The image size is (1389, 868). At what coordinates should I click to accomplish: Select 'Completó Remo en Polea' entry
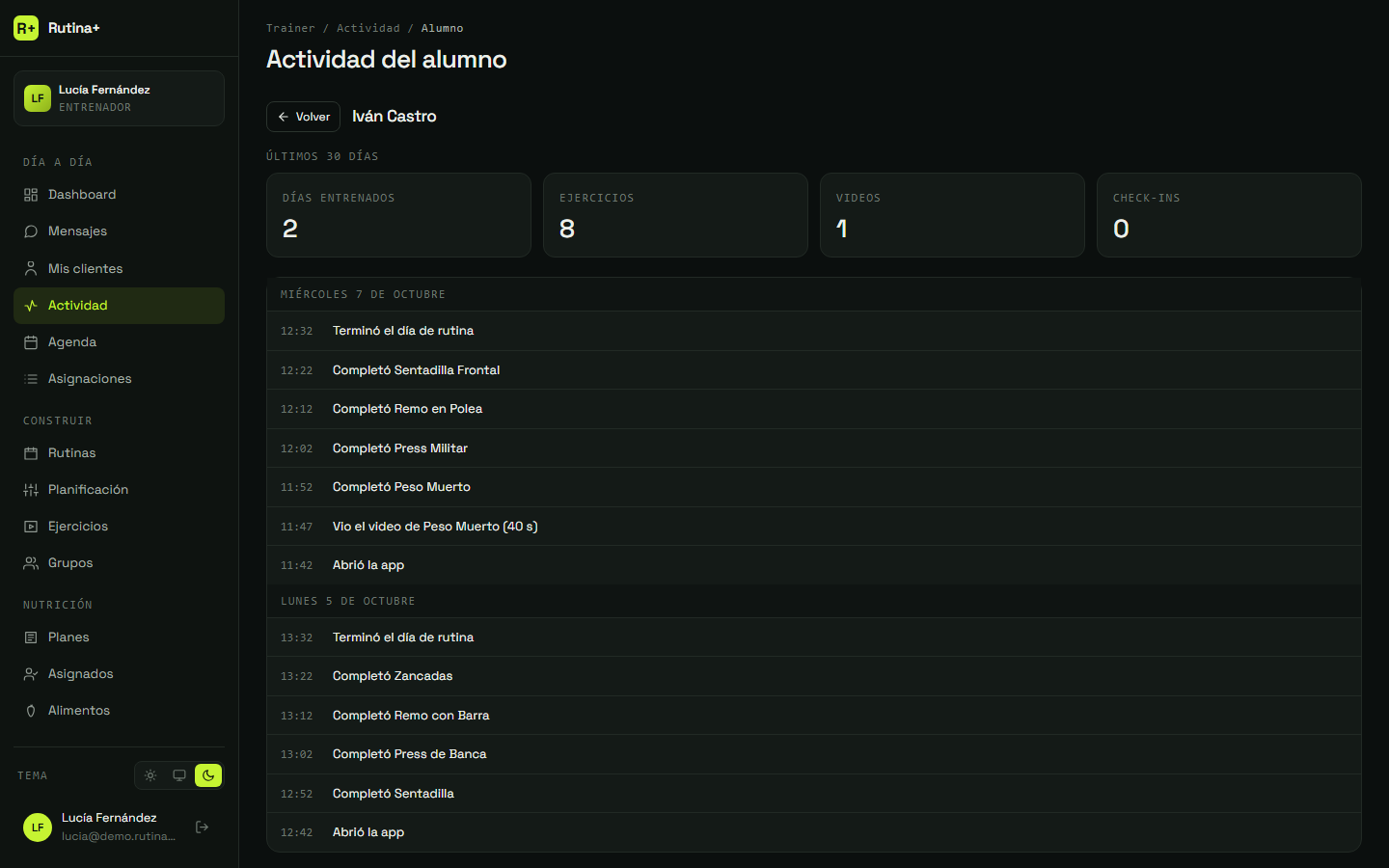click(x=814, y=409)
